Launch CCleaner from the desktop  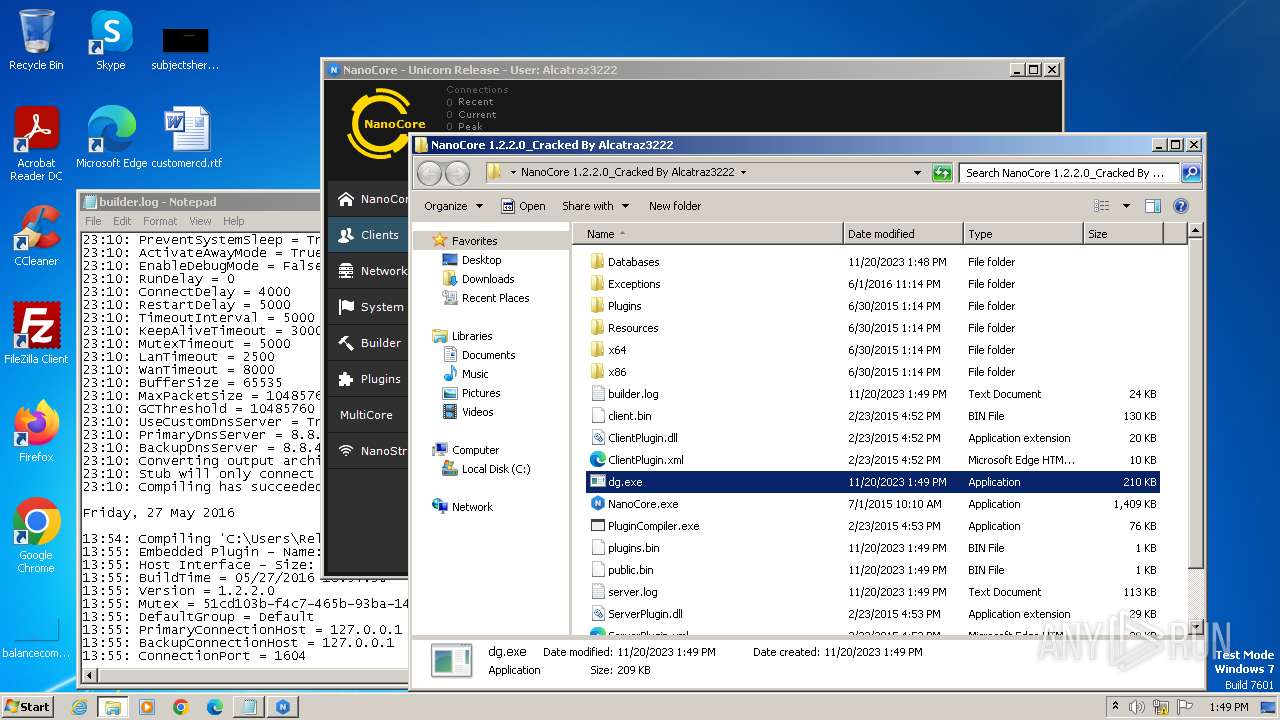pyautogui.click(x=36, y=235)
